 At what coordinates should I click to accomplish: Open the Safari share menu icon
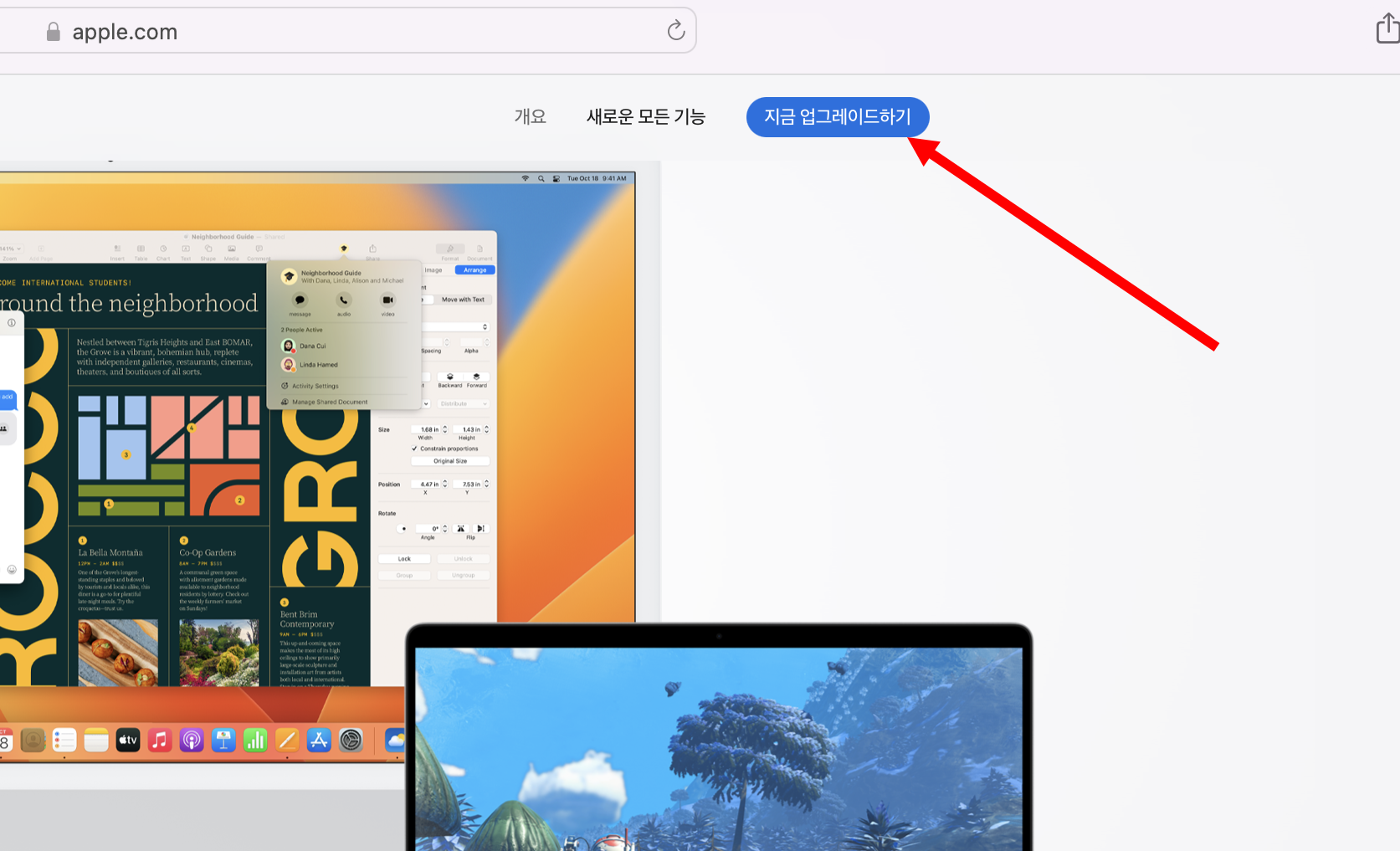coord(1388,28)
